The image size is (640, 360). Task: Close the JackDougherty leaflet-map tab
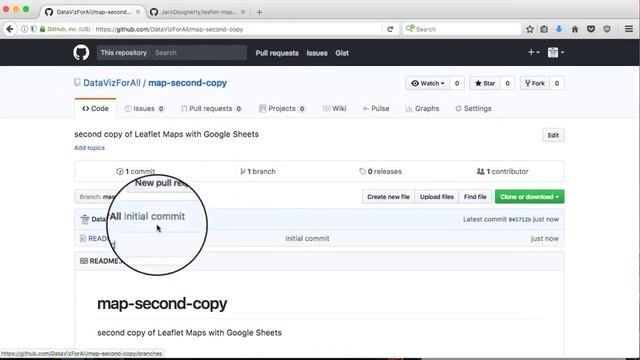tap(243, 12)
